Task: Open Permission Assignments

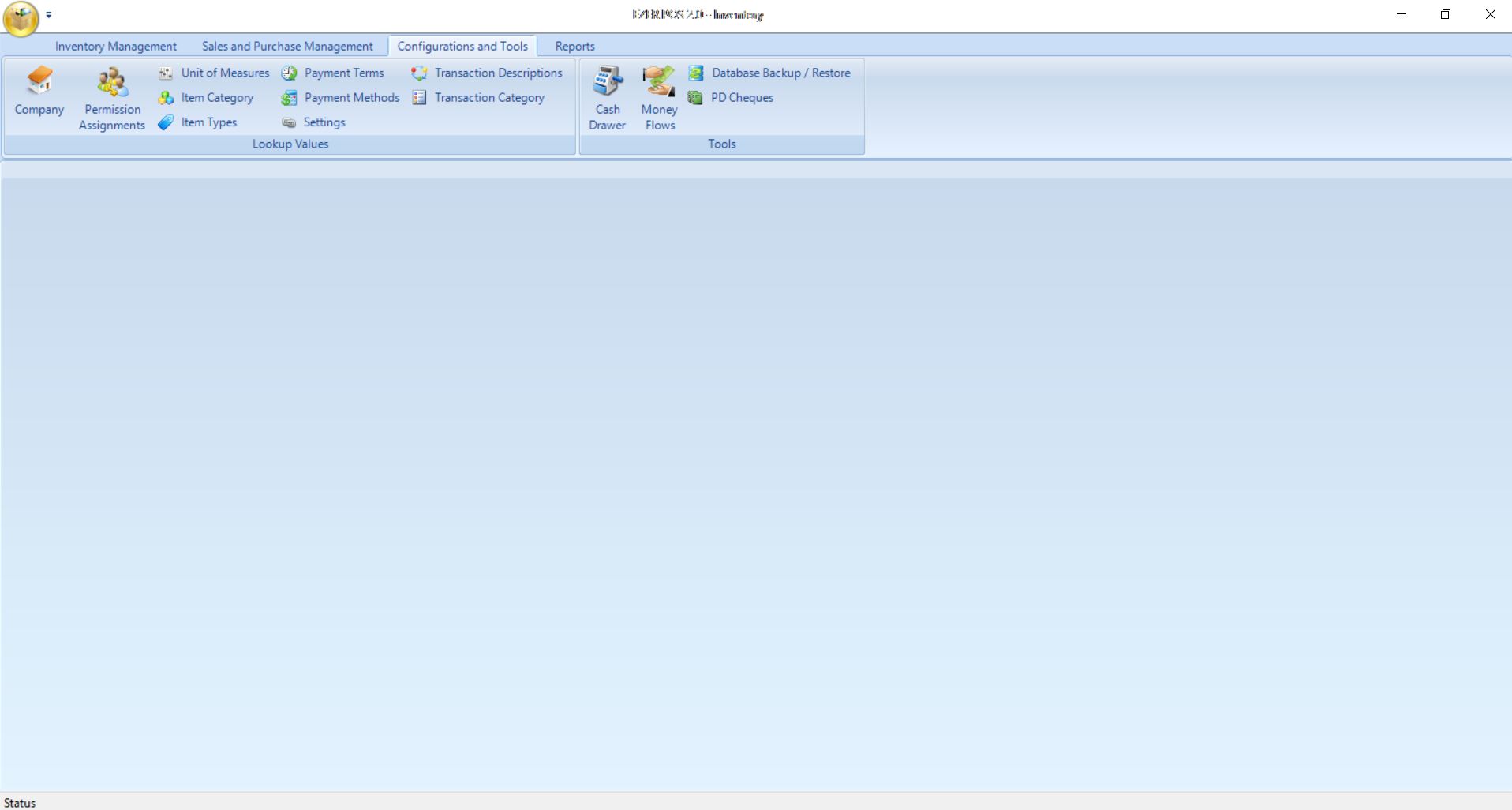Action: [112, 99]
